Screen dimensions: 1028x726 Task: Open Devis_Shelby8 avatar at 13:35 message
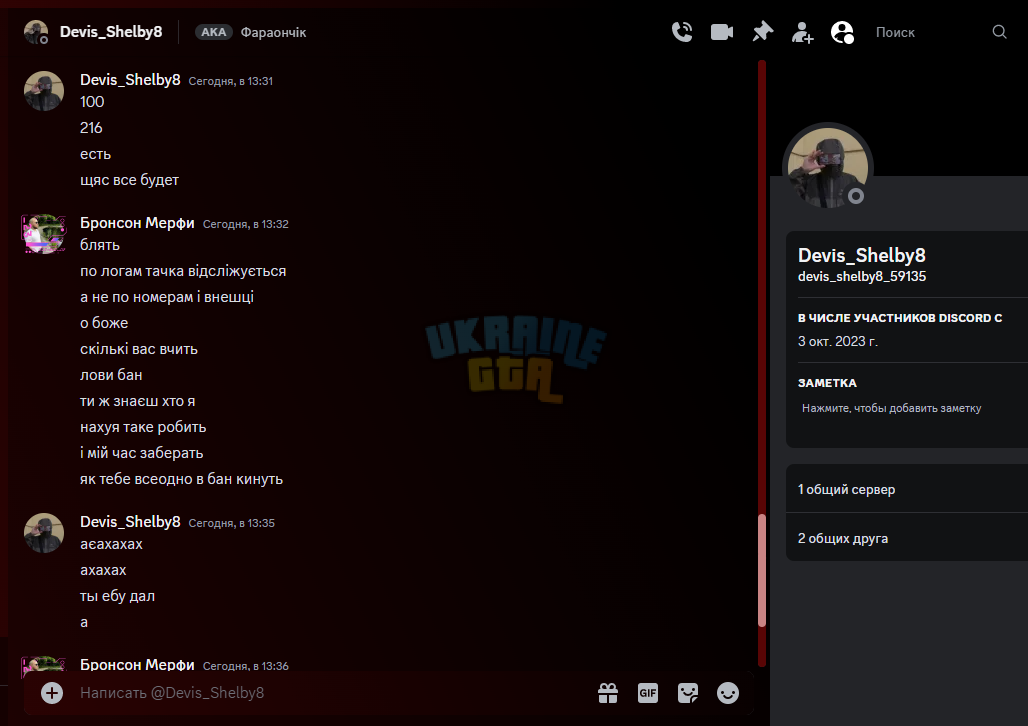click(x=44, y=533)
